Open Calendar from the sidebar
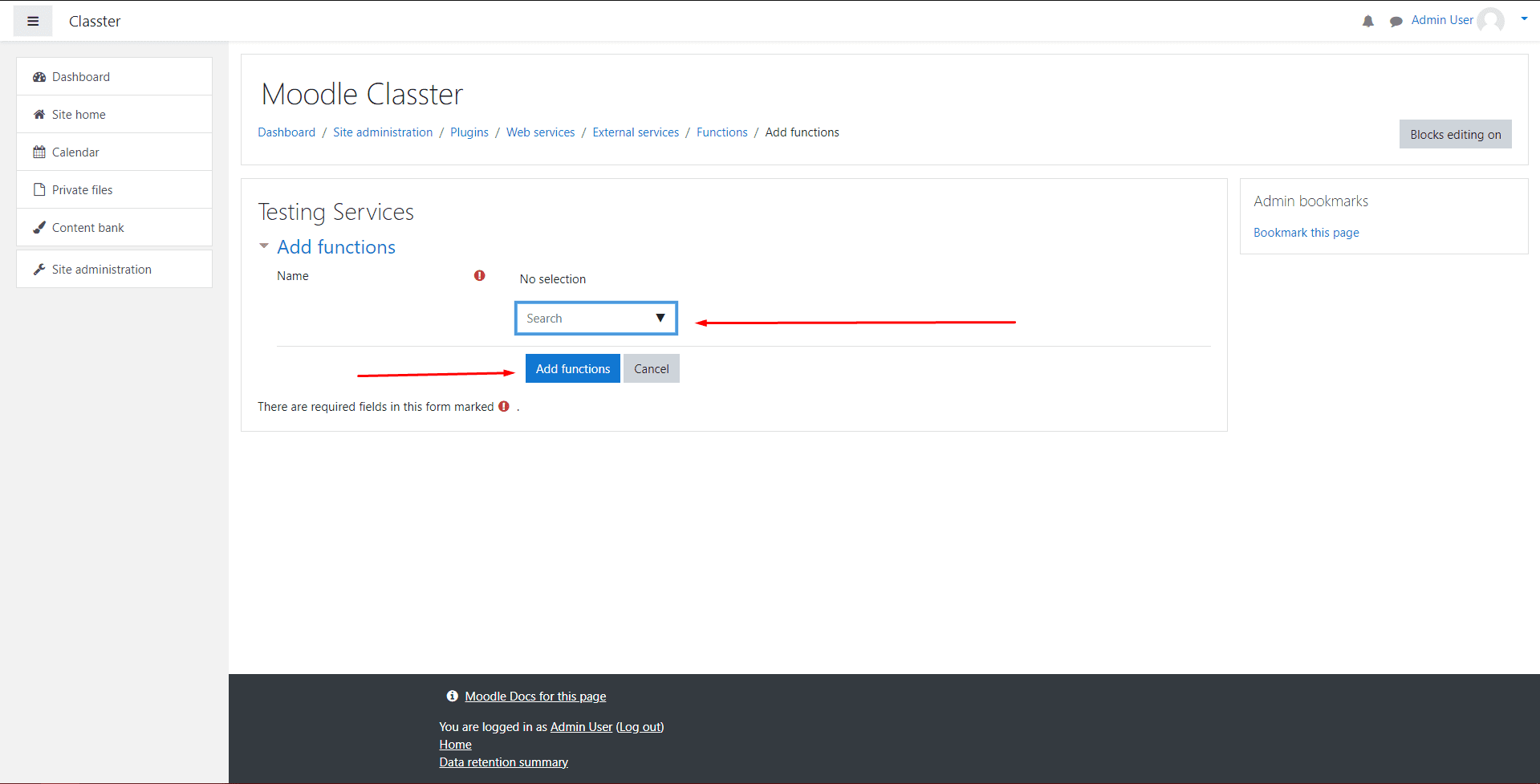This screenshot has width=1540, height=784. pos(114,152)
